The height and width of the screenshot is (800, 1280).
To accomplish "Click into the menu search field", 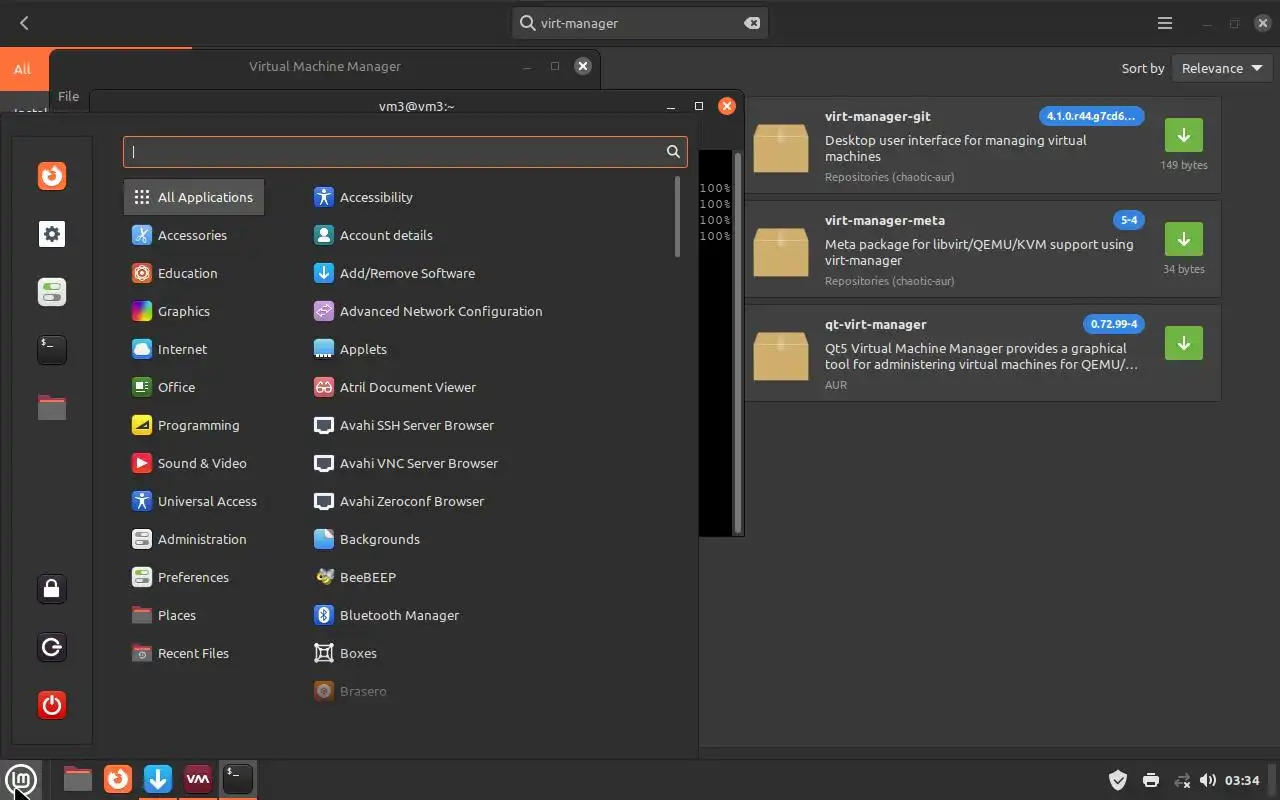I will pyautogui.click(x=405, y=152).
